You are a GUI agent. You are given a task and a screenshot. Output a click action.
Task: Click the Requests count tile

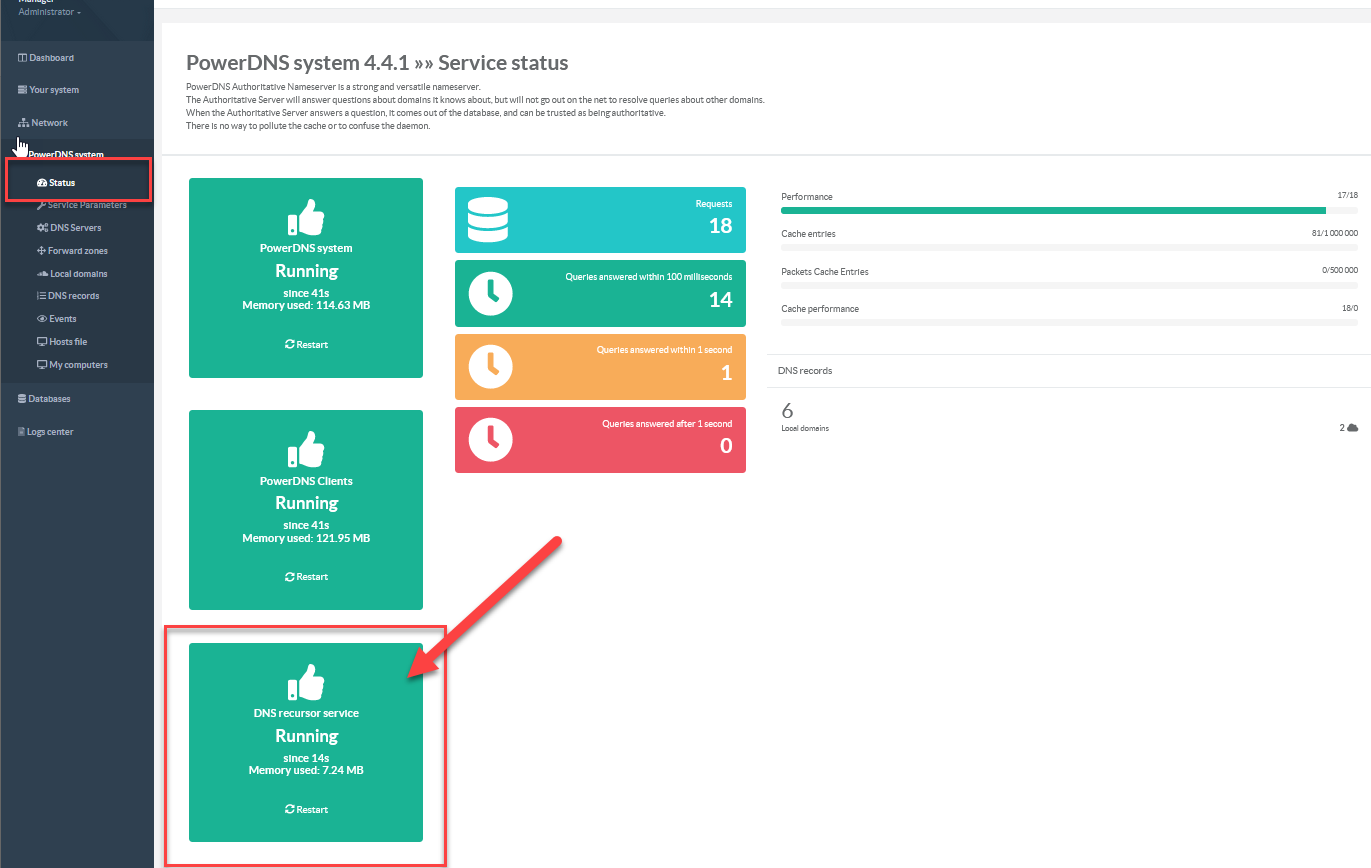coord(600,220)
